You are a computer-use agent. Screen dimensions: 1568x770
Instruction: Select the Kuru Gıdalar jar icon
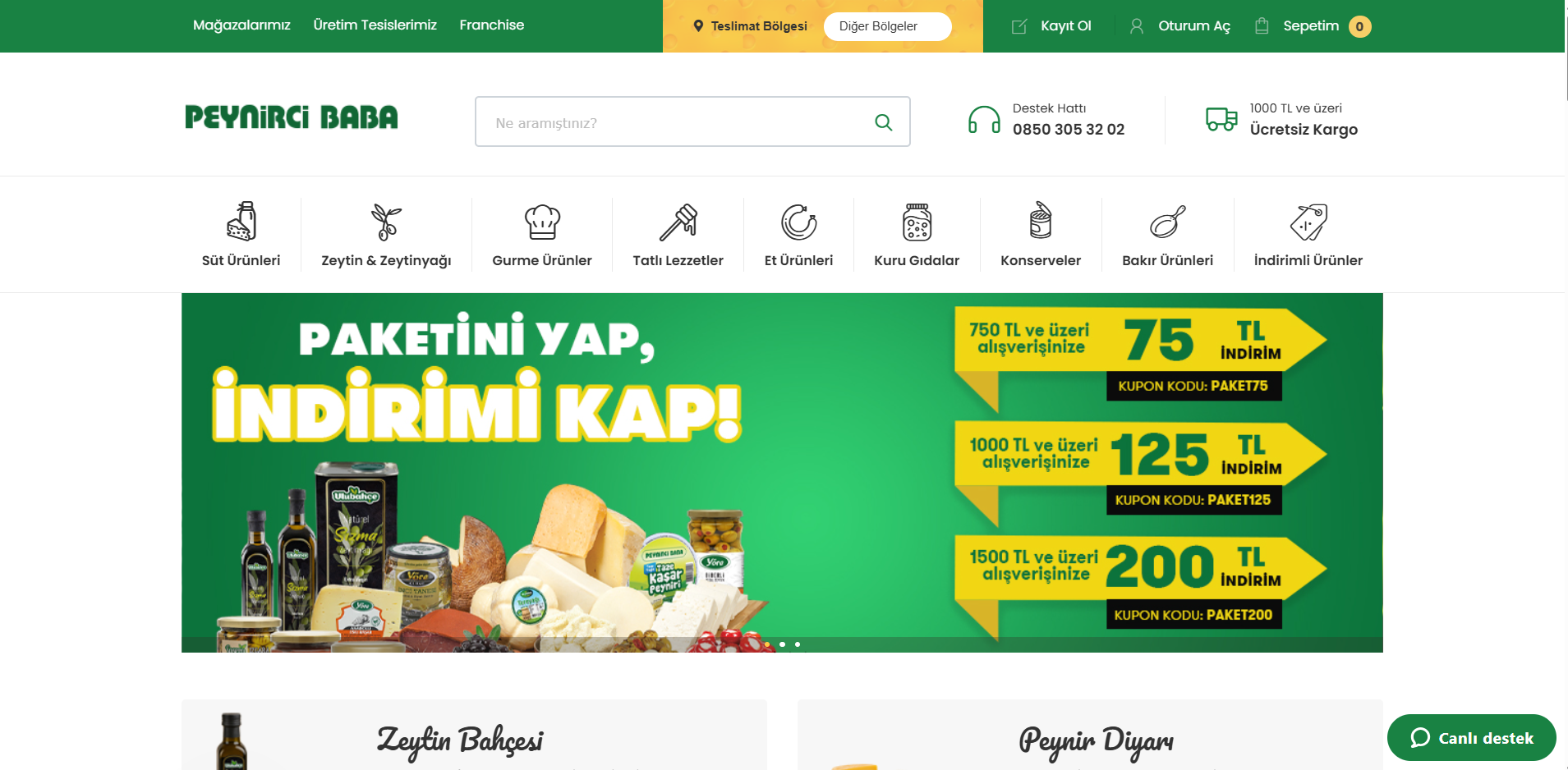(x=917, y=222)
